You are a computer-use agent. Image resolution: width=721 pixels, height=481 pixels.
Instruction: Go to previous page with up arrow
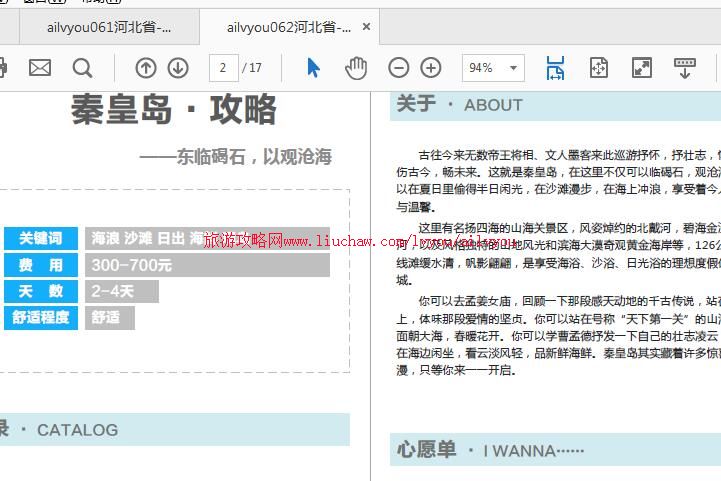click(146, 68)
